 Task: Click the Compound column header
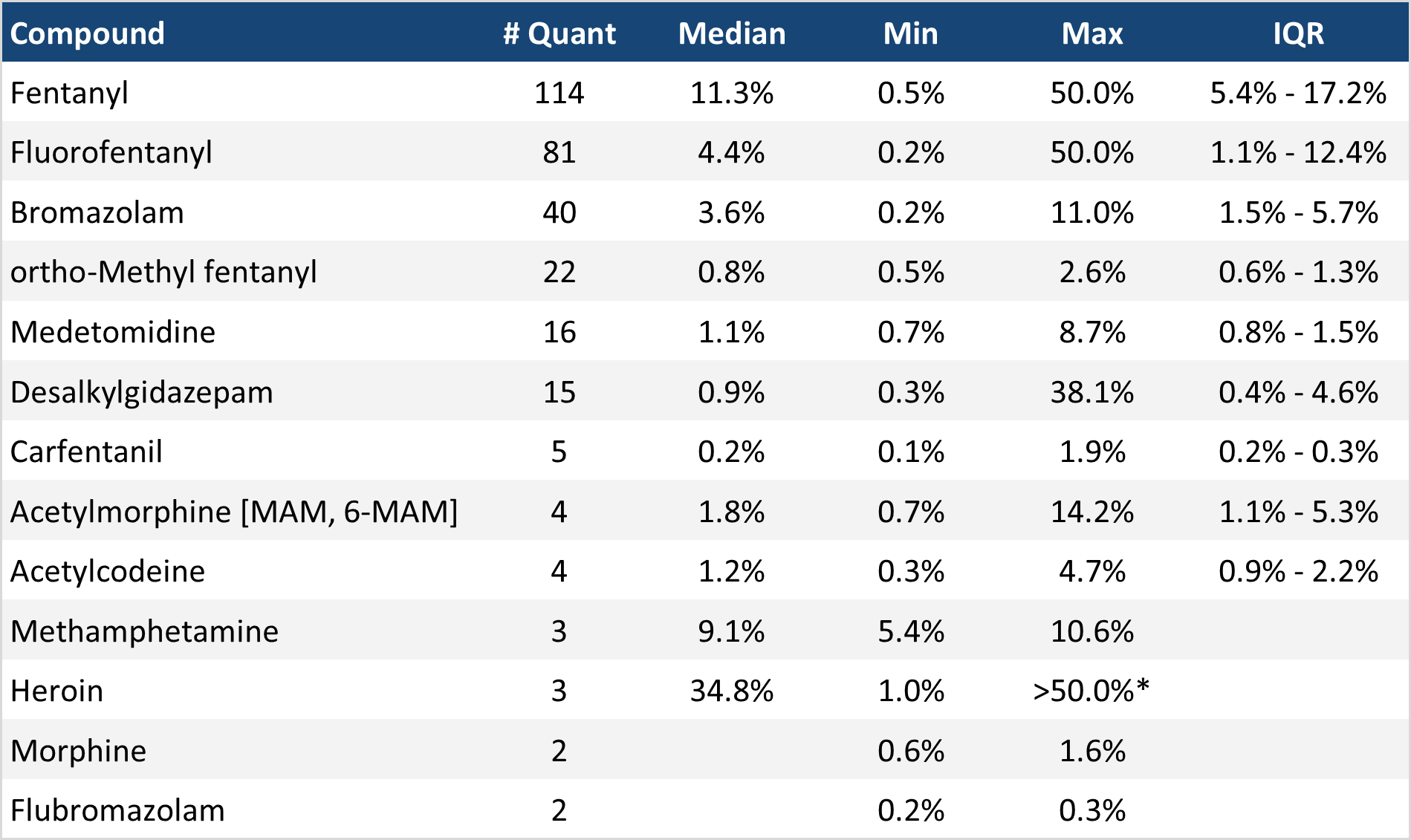click(88, 33)
